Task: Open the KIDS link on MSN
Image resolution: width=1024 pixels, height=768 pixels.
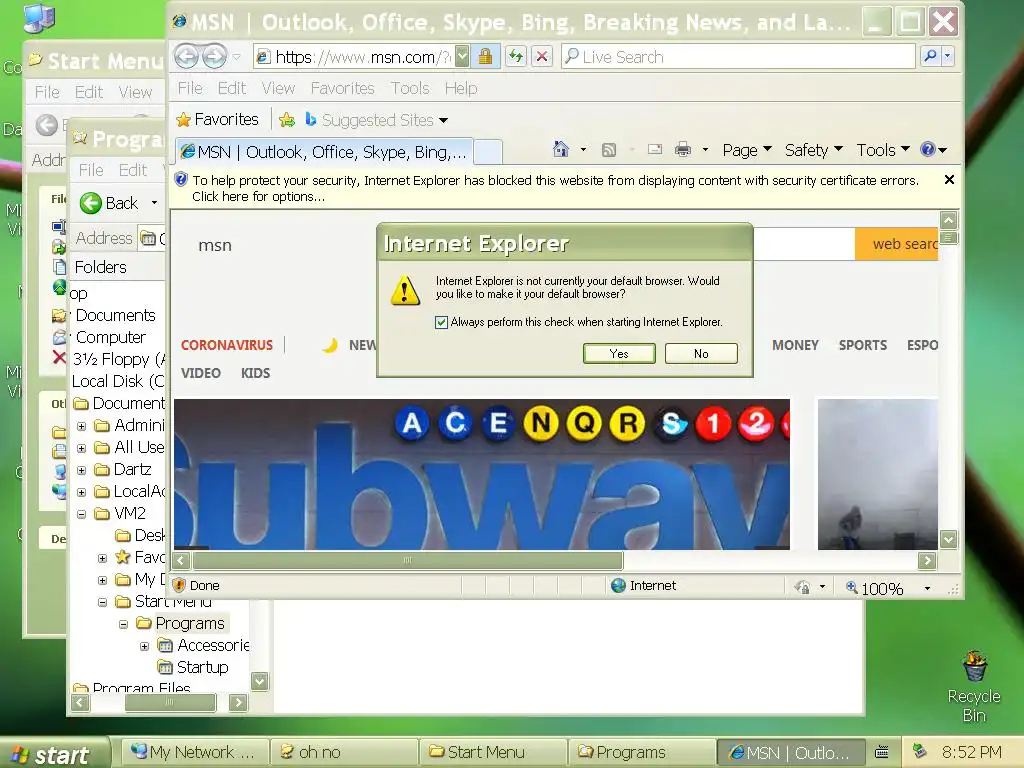Action: (255, 373)
